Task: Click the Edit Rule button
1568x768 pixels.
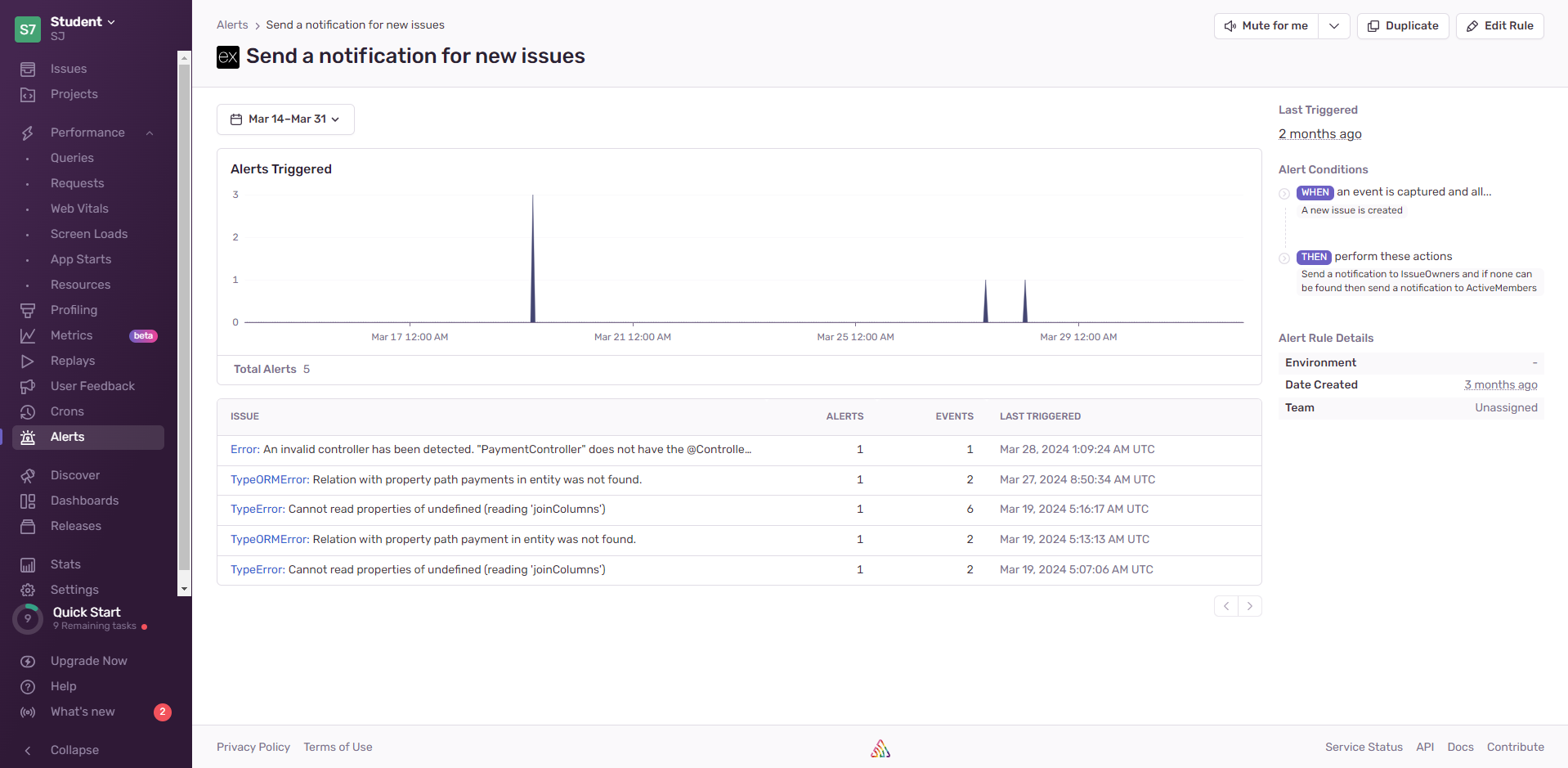Action: tap(1499, 26)
